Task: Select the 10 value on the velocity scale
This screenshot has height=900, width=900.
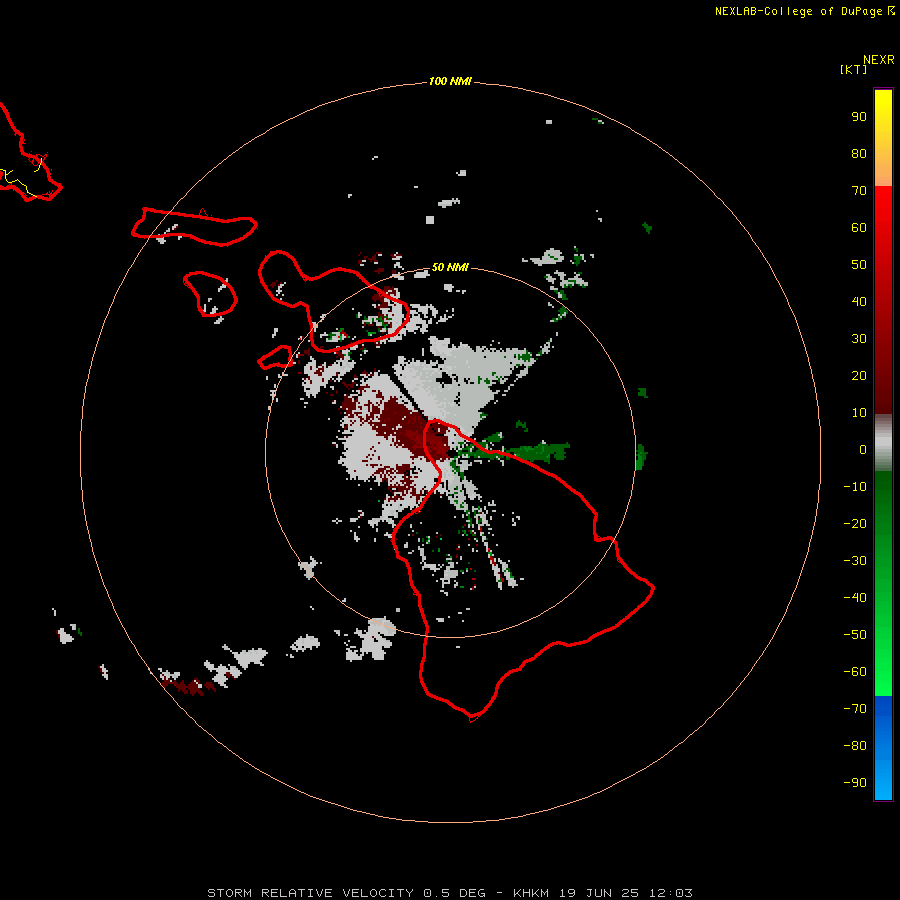Action: click(x=859, y=413)
